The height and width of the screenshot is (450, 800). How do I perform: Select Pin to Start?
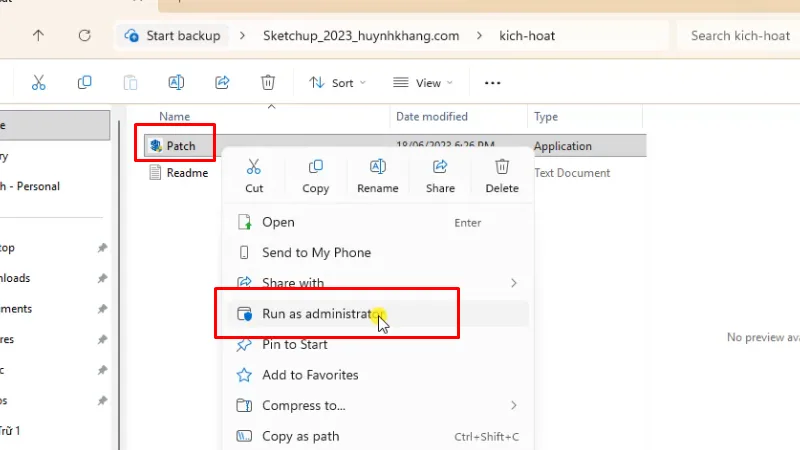click(x=378, y=344)
